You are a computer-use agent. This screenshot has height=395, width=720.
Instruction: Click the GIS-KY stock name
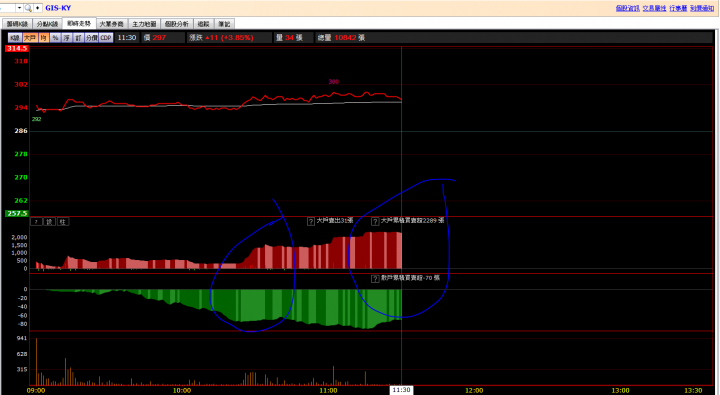58,8
